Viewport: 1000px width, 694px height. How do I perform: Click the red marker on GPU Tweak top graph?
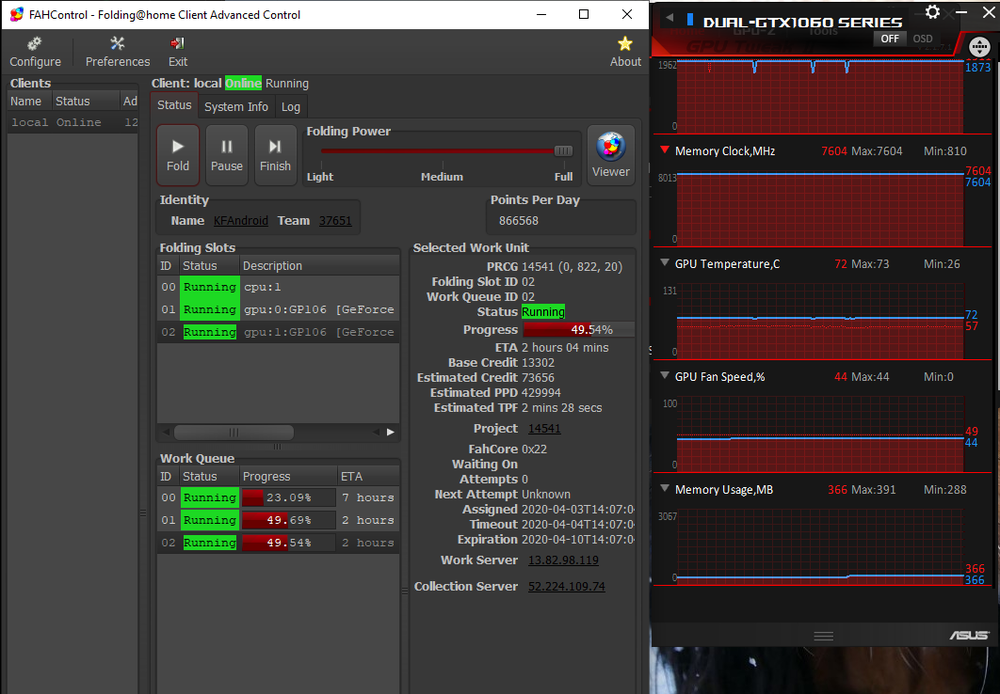click(709, 66)
